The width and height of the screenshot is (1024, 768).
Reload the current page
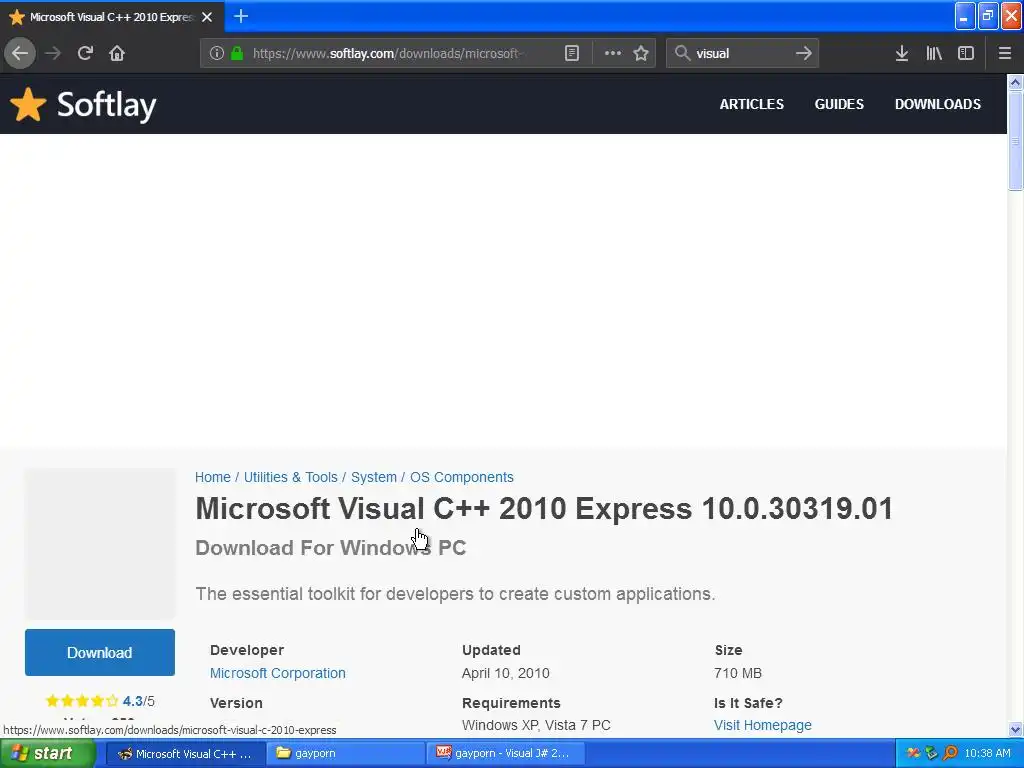click(85, 53)
